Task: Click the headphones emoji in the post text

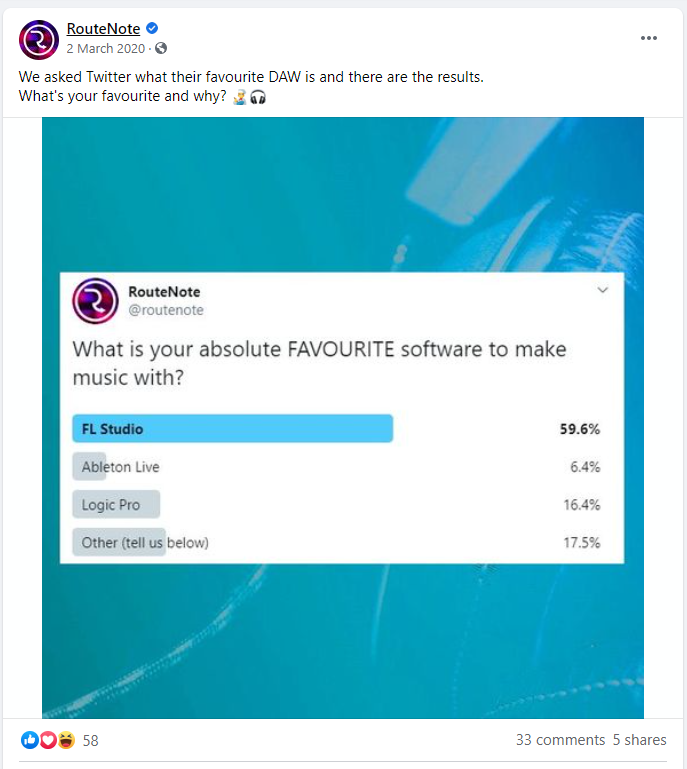Action: coord(258,97)
